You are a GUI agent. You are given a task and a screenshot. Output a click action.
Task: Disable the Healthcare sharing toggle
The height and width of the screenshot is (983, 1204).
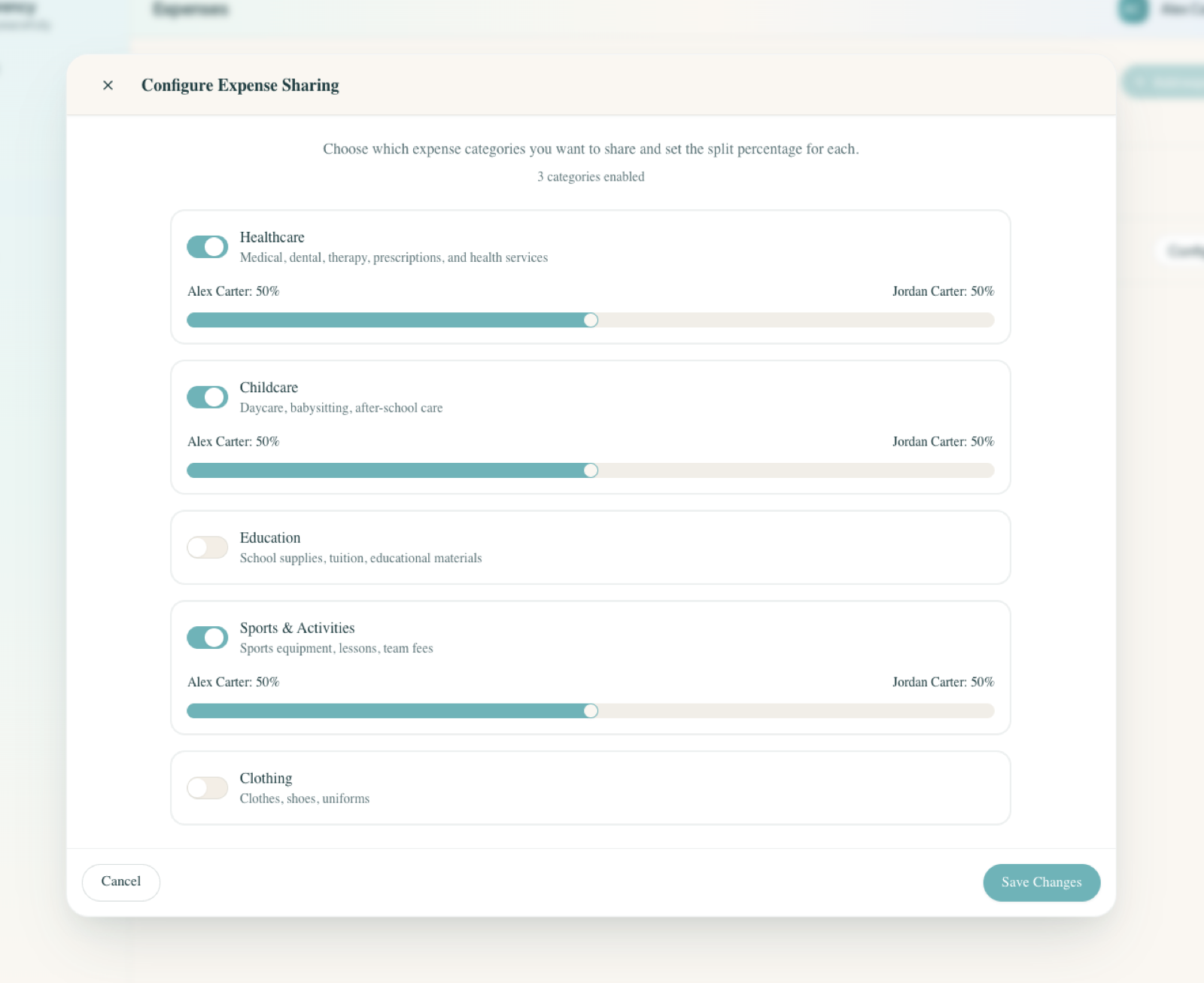point(207,246)
